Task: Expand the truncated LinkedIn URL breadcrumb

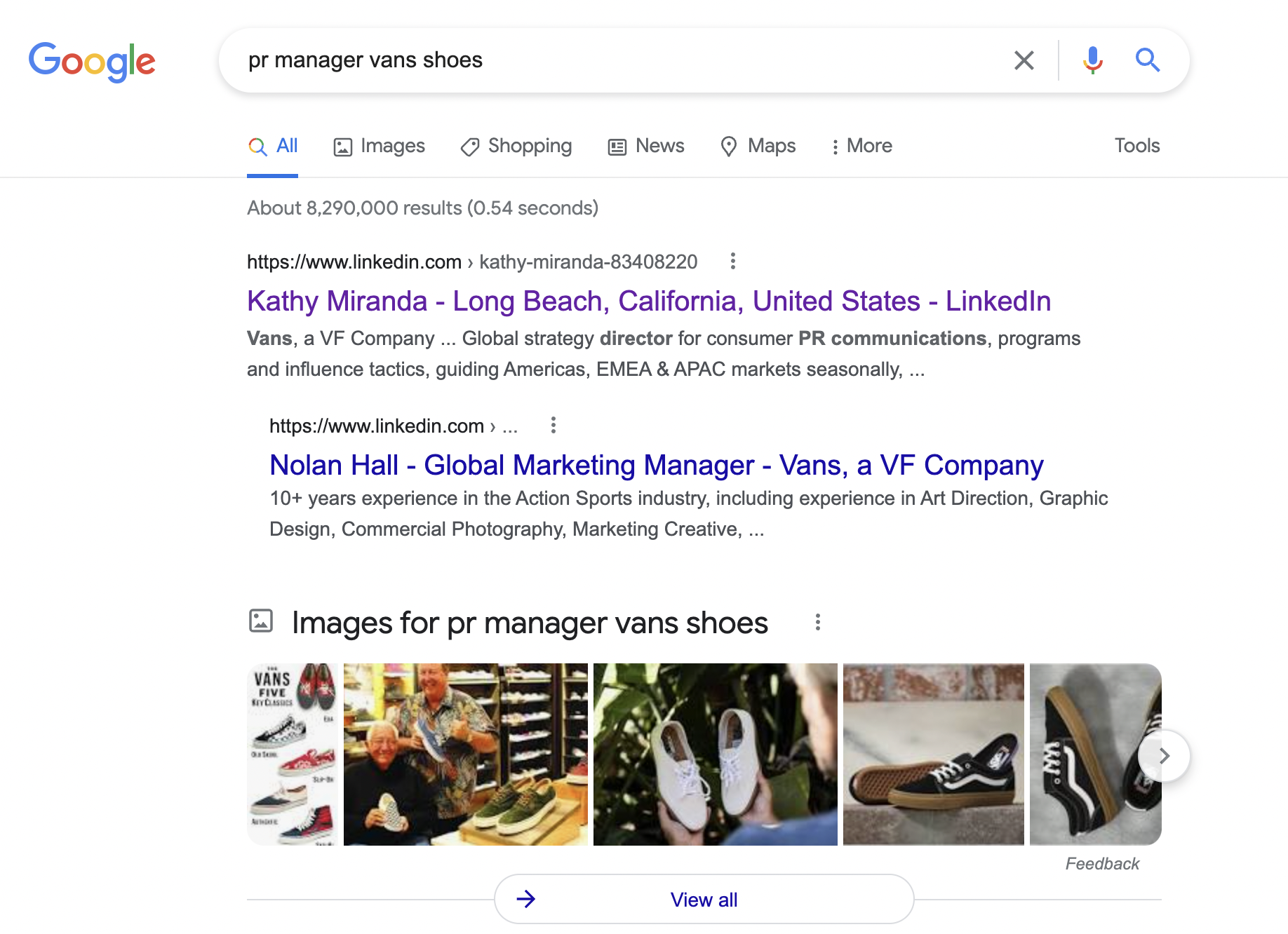Action: pyautogui.click(x=510, y=426)
